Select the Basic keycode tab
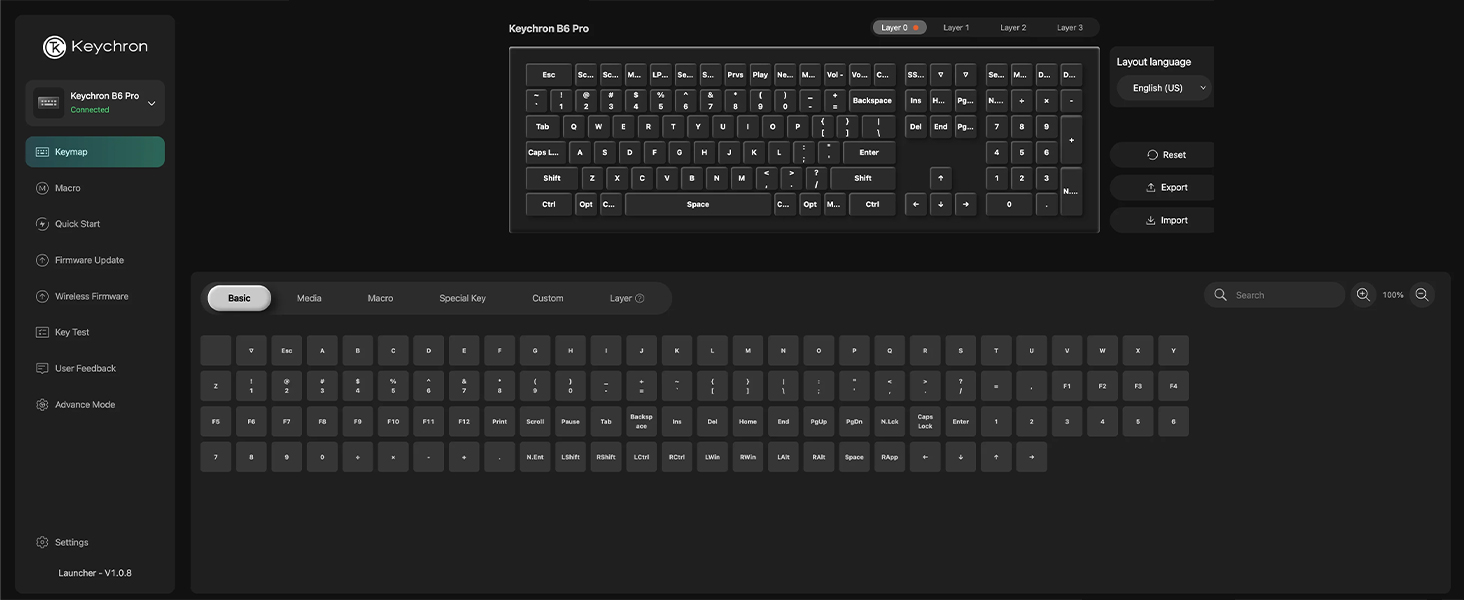The height and width of the screenshot is (600, 1464). point(239,298)
